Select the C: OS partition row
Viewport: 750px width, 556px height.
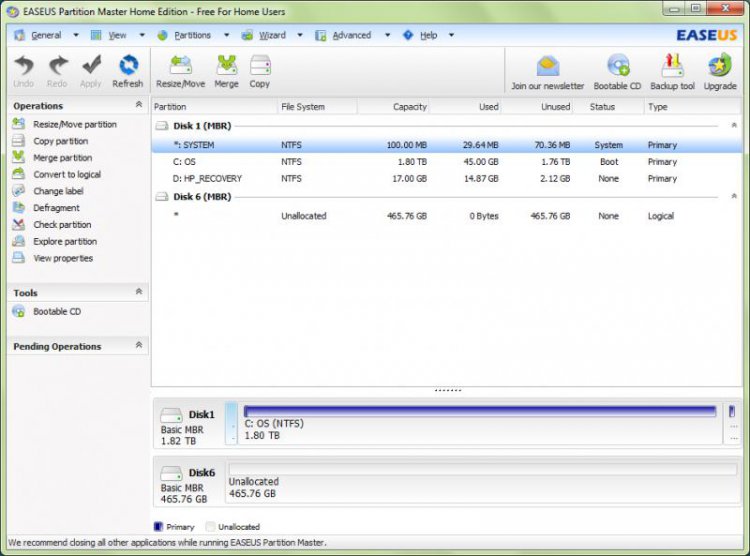(447, 162)
